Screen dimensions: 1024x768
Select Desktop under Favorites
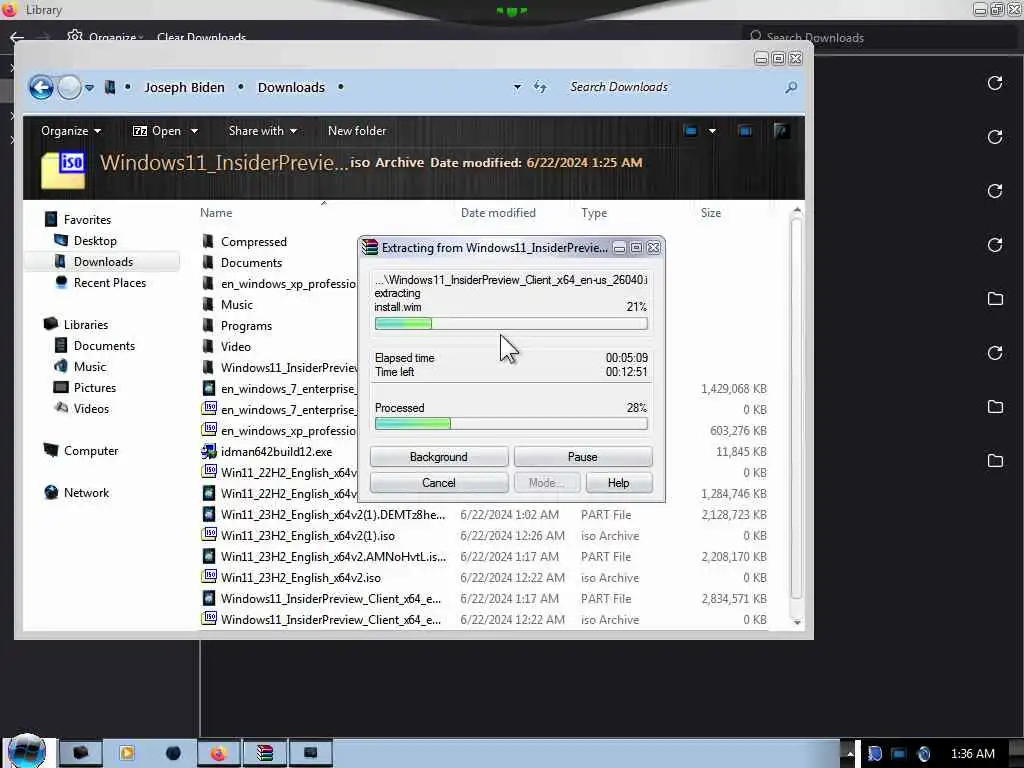coord(95,240)
